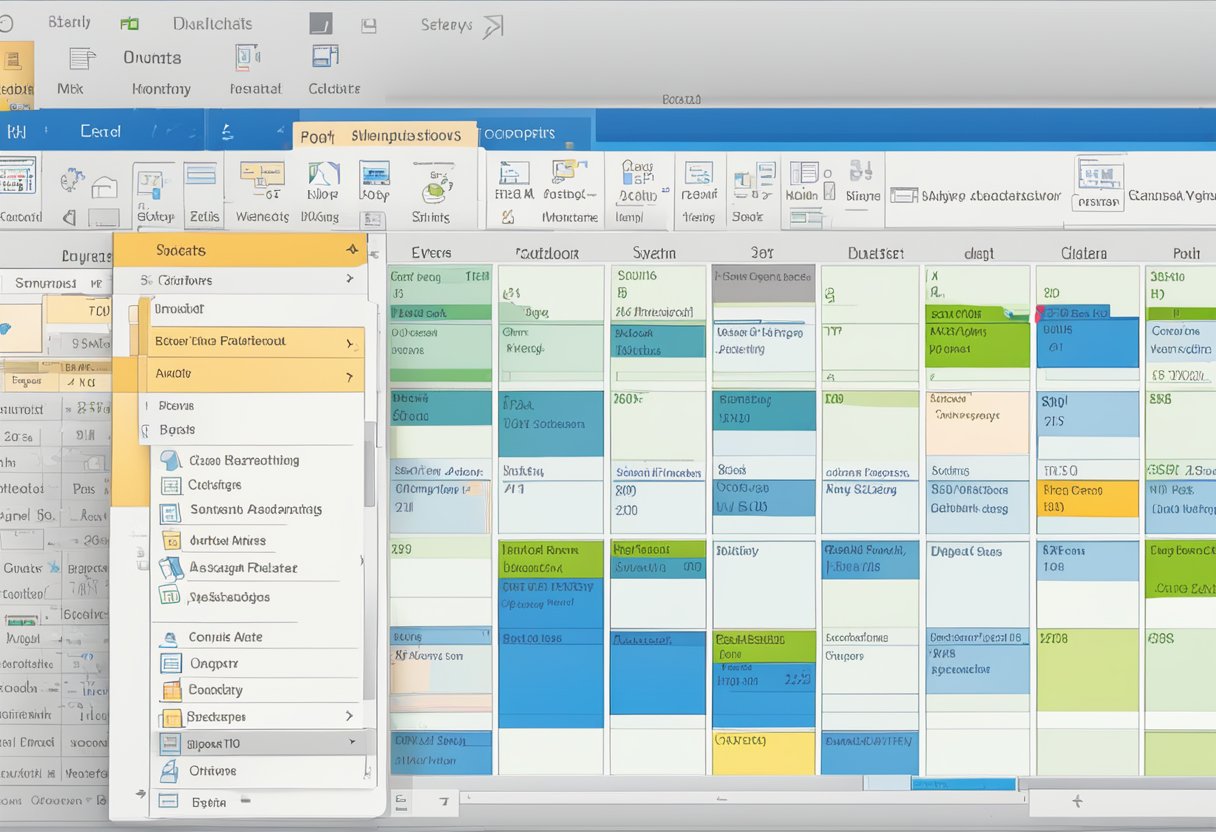Expand the Sodcats menu header arrow
Image resolution: width=1216 pixels, height=832 pixels.
[x=351, y=249]
